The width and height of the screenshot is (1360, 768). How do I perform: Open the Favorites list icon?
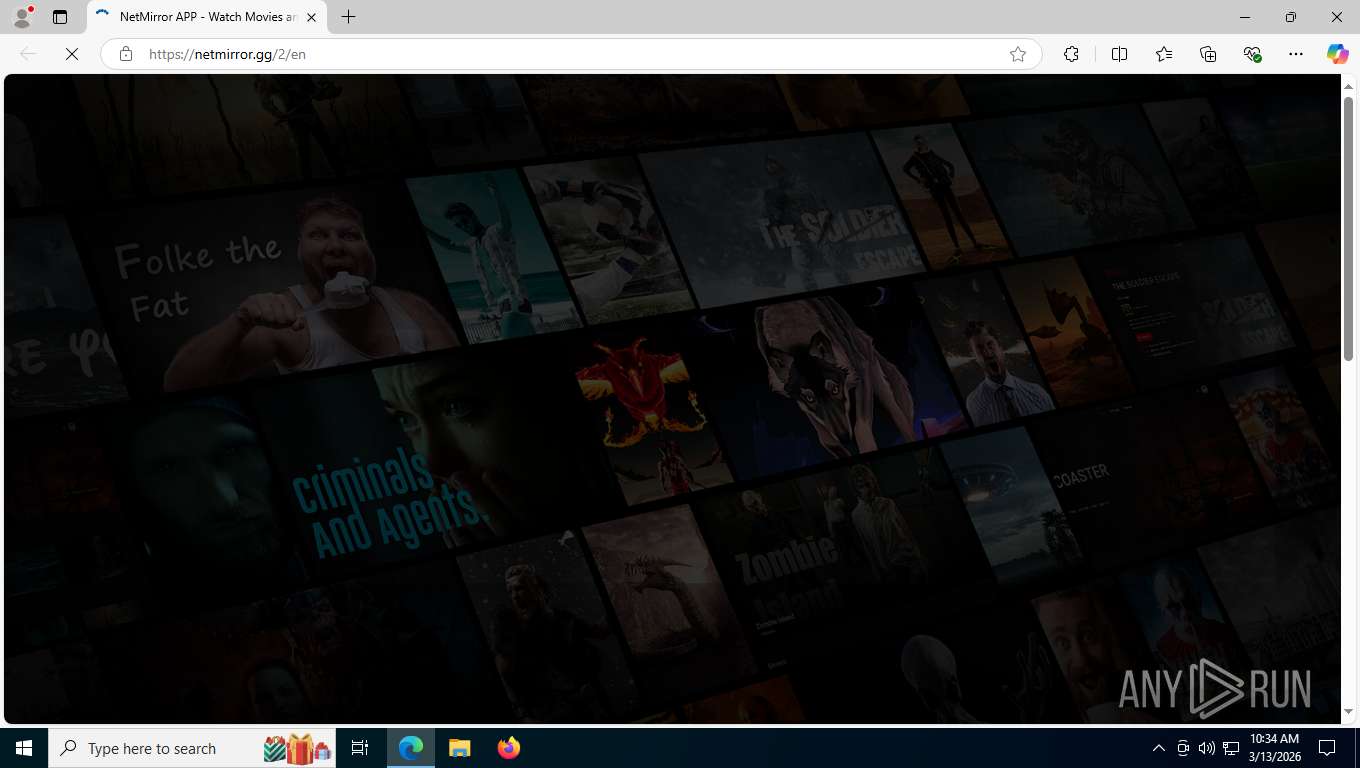1164,54
